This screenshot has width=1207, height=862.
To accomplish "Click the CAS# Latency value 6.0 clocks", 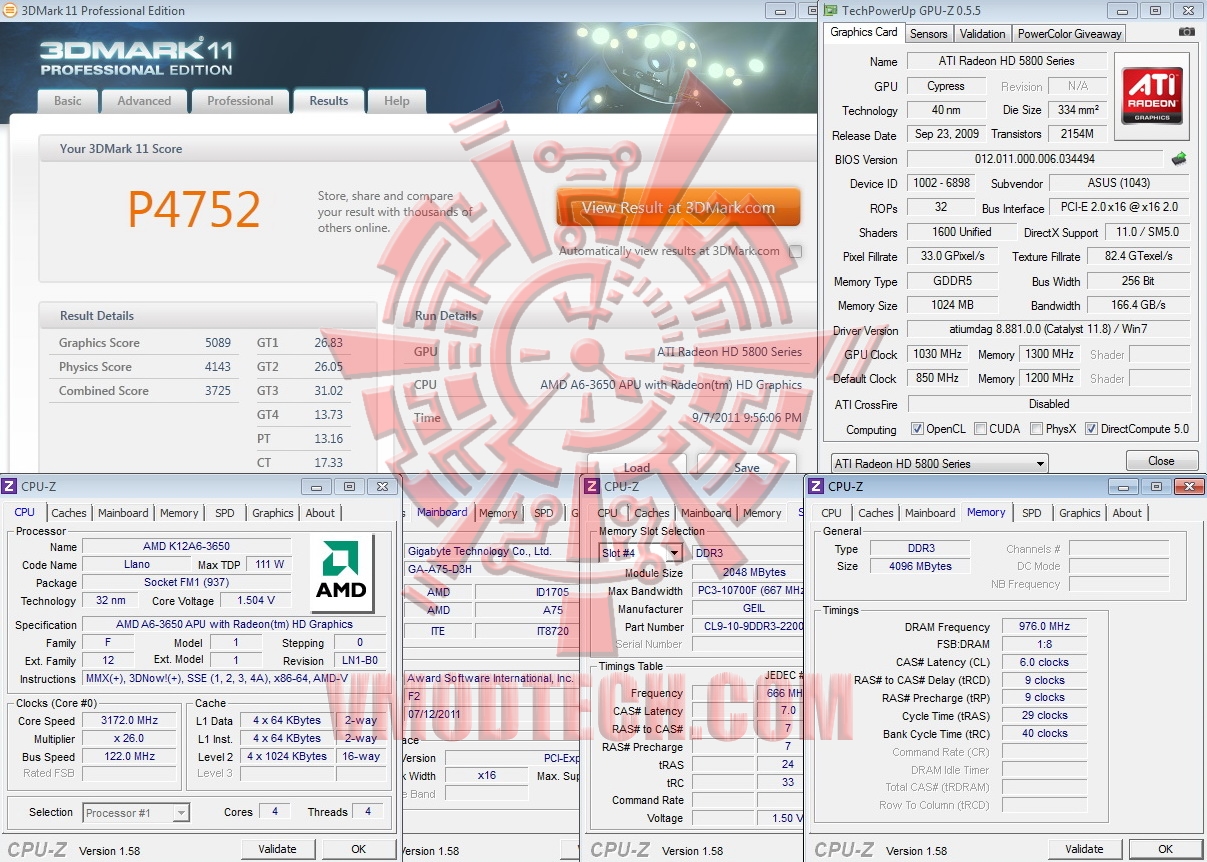I will [x=1044, y=663].
